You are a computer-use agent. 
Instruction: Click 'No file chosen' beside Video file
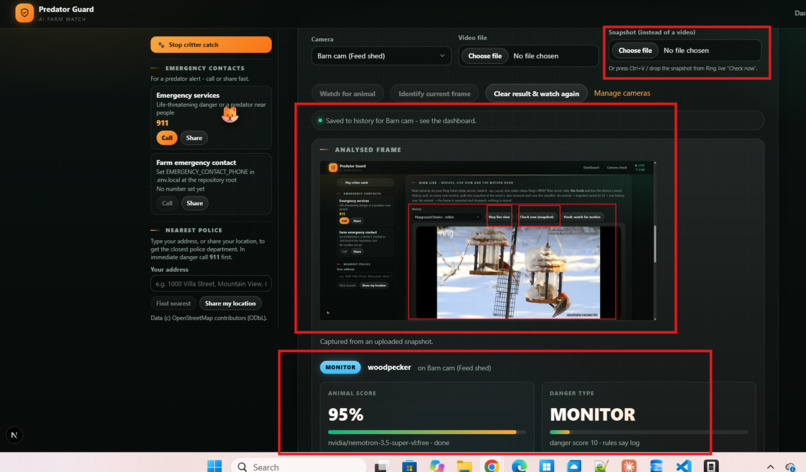536,56
